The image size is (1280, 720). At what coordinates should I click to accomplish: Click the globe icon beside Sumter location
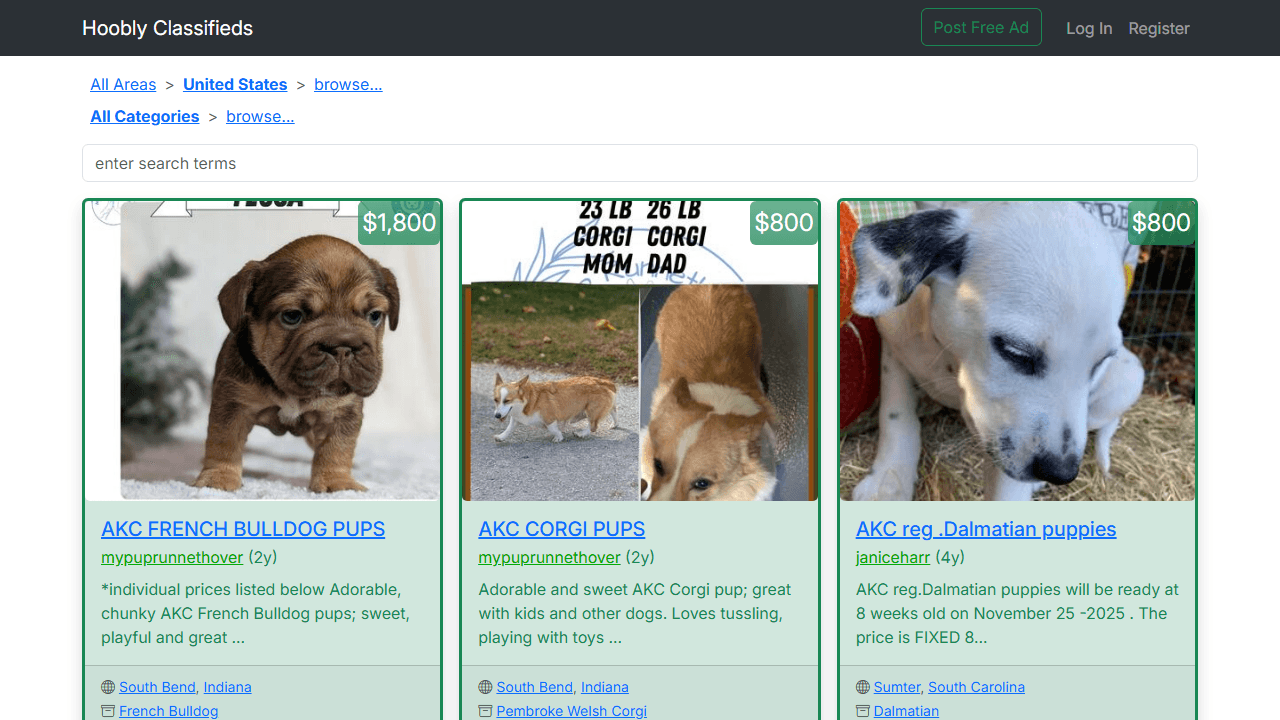pyautogui.click(x=863, y=687)
